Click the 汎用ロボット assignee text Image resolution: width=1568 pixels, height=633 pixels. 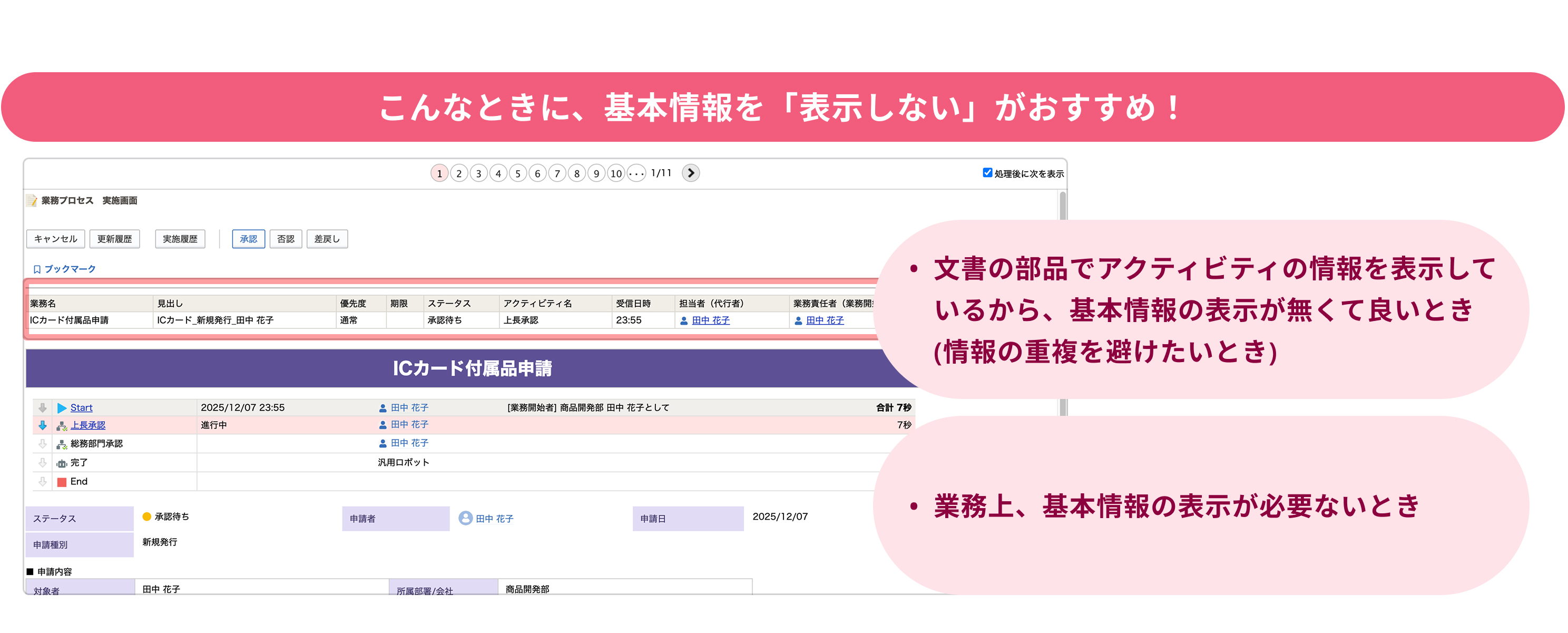pos(404,462)
